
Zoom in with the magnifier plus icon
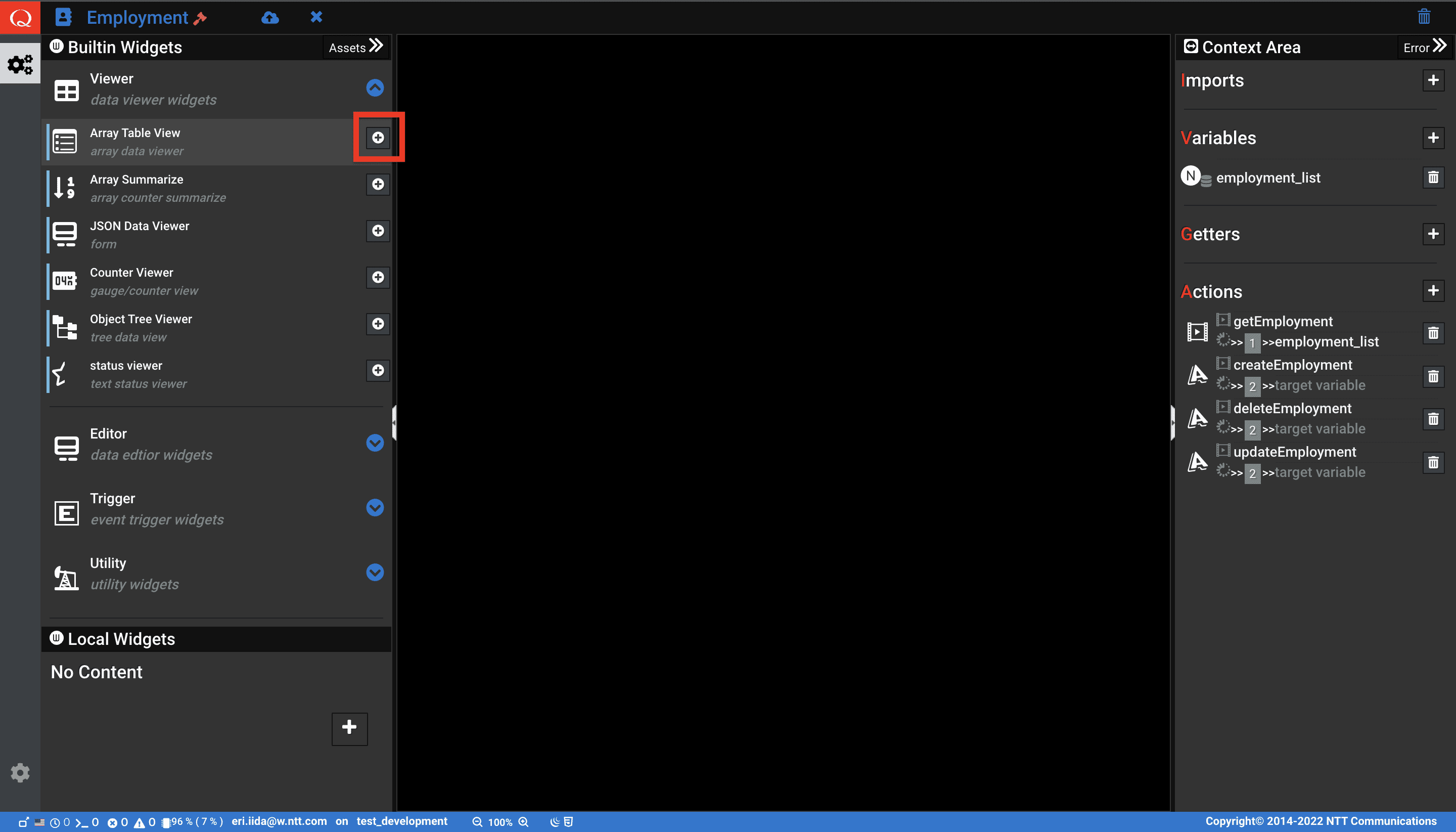[x=523, y=822]
